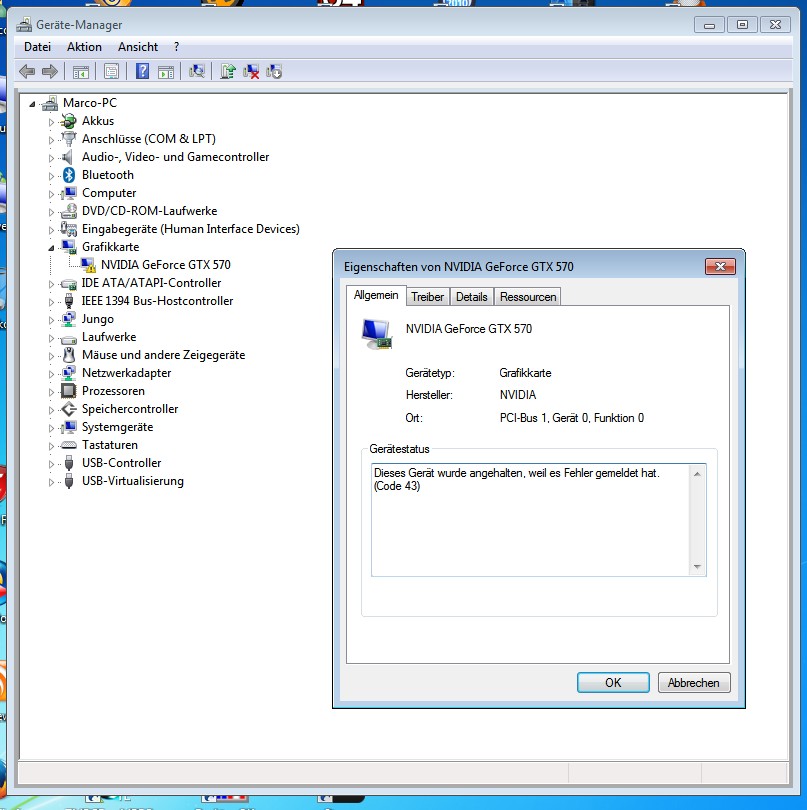Image resolution: width=807 pixels, height=810 pixels.
Task: Select Audio-, Video- und Gamecontroller label
Action: (176, 157)
